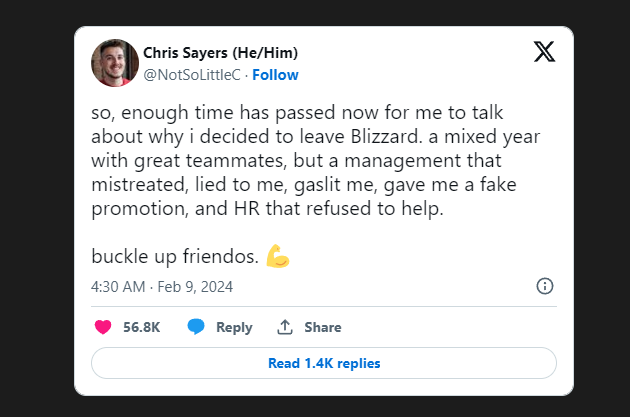
Task: Click the X logo in the corner
Action: click(544, 53)
